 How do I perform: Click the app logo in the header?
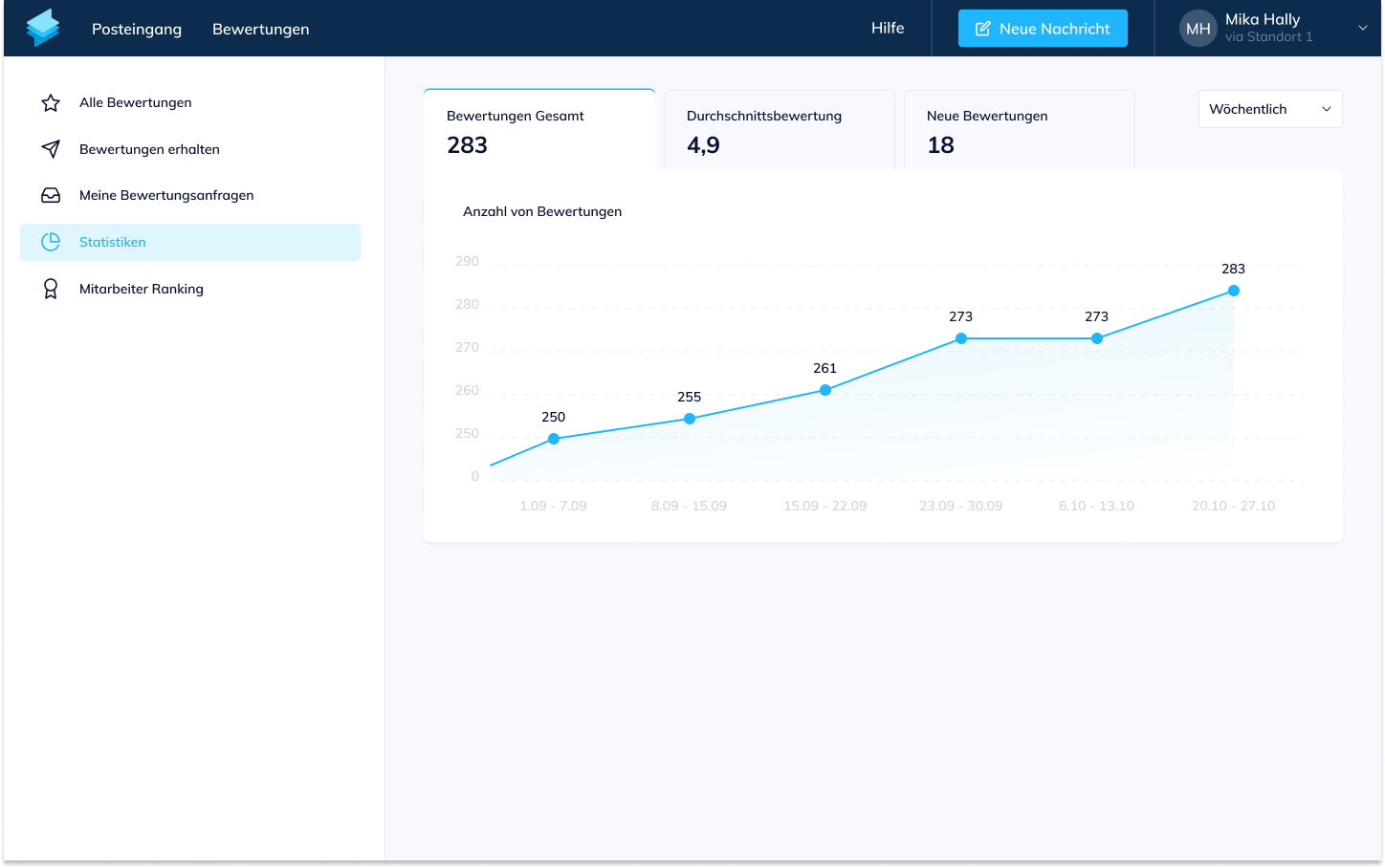(43, 28)
